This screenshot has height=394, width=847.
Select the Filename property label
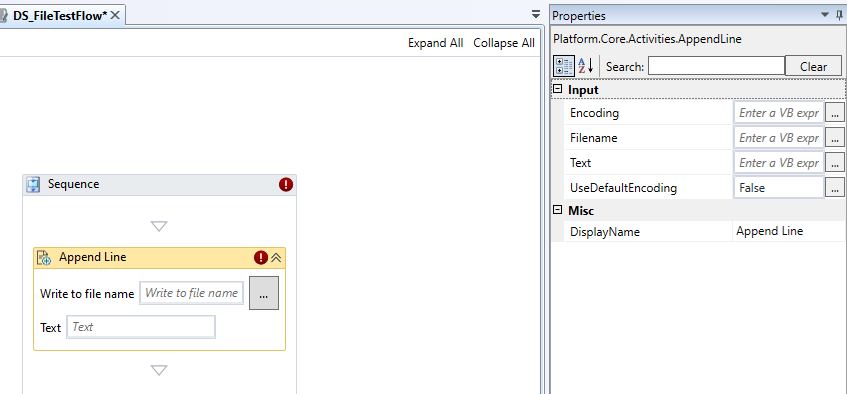pos(593,138)
